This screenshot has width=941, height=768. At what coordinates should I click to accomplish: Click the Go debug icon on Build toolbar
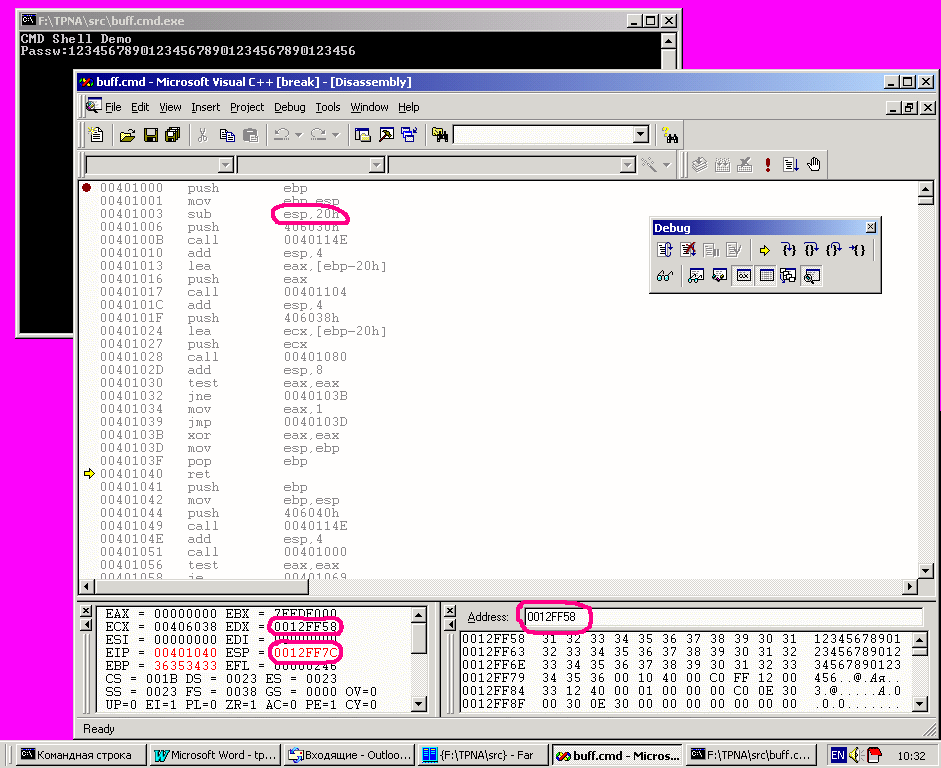click(x=791, y=164)
